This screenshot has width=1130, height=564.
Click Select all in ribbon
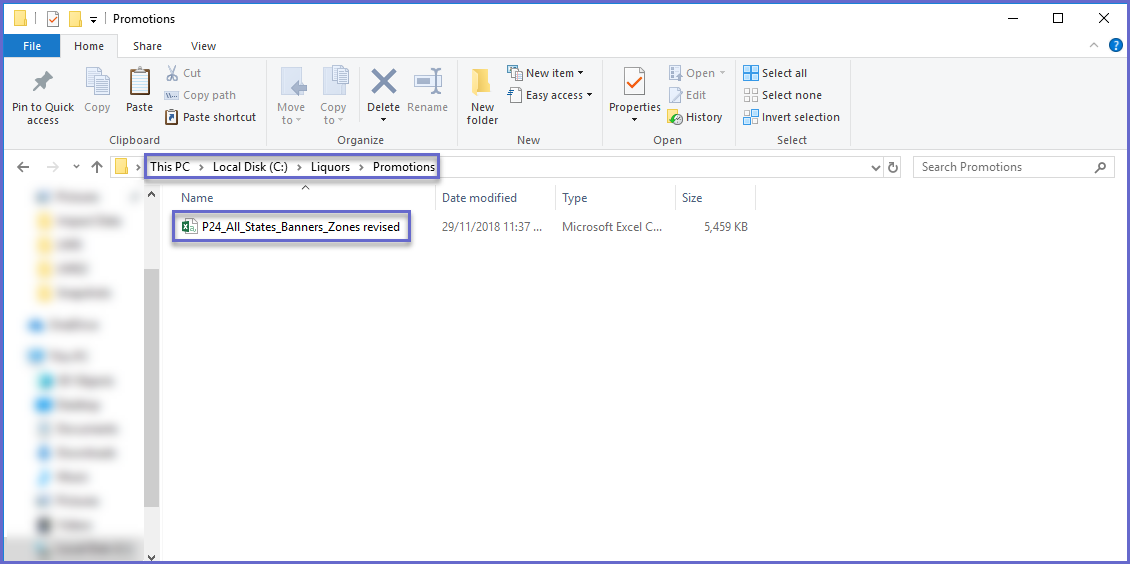[x=751, y=73]
